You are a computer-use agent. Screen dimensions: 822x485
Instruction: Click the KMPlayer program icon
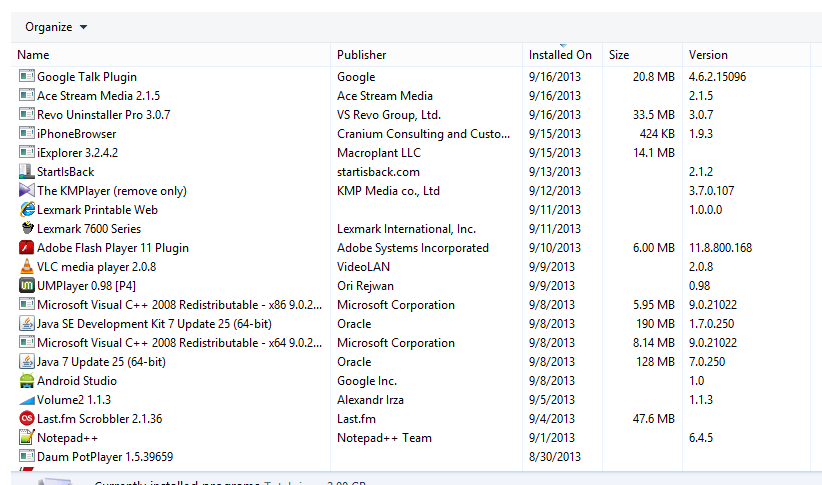tap(27, 190)
